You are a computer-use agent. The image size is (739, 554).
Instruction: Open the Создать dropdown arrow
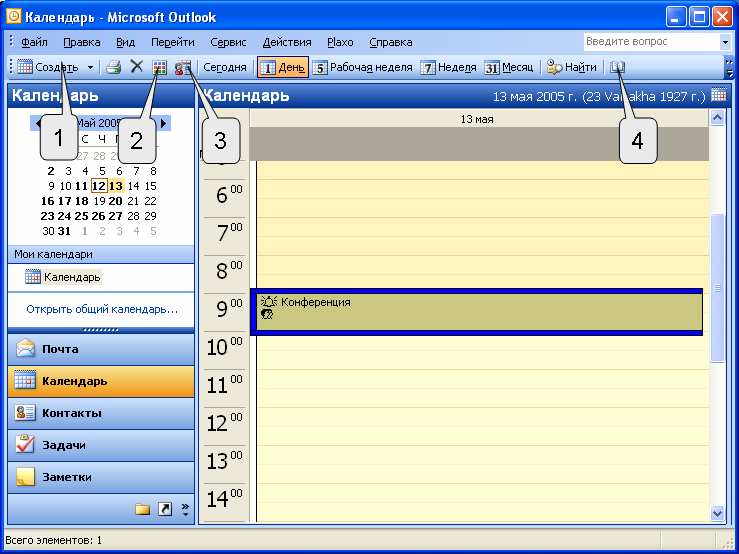pos(90,67)
